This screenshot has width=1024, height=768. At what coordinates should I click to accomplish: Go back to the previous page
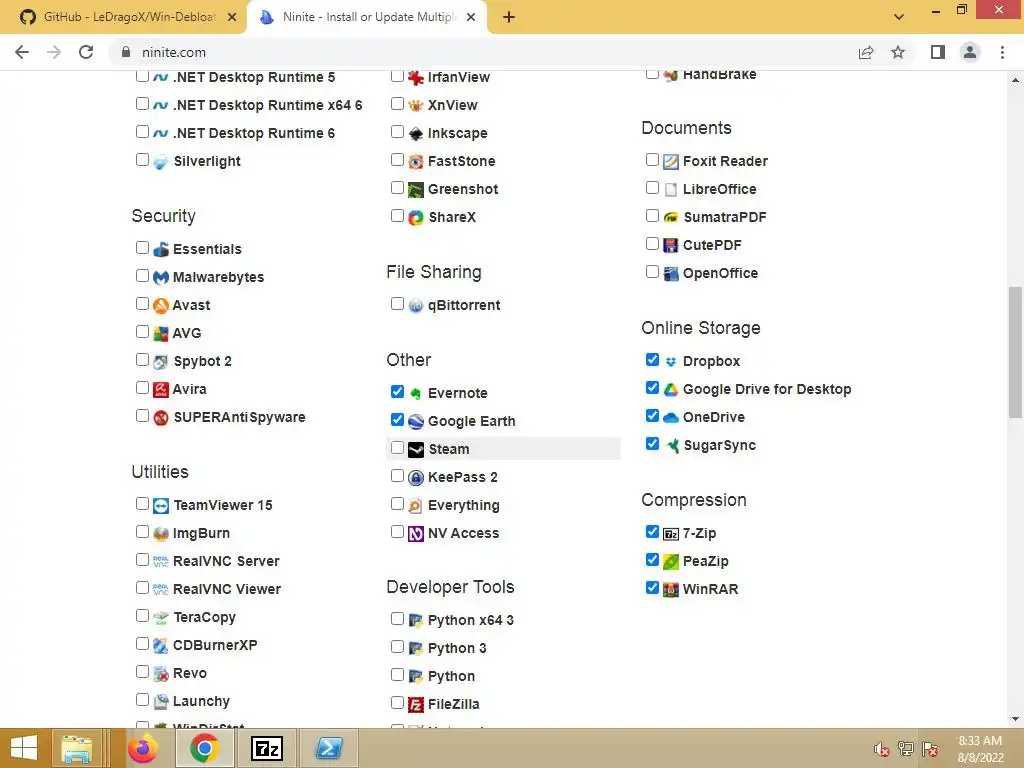pos(22,52)
